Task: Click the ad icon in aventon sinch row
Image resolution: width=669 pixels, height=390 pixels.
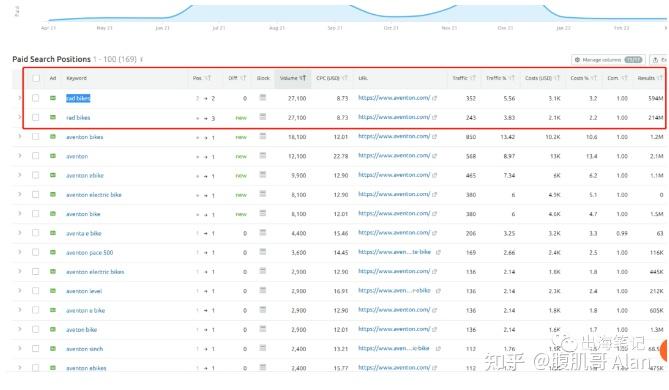Action: click(53, 349)
